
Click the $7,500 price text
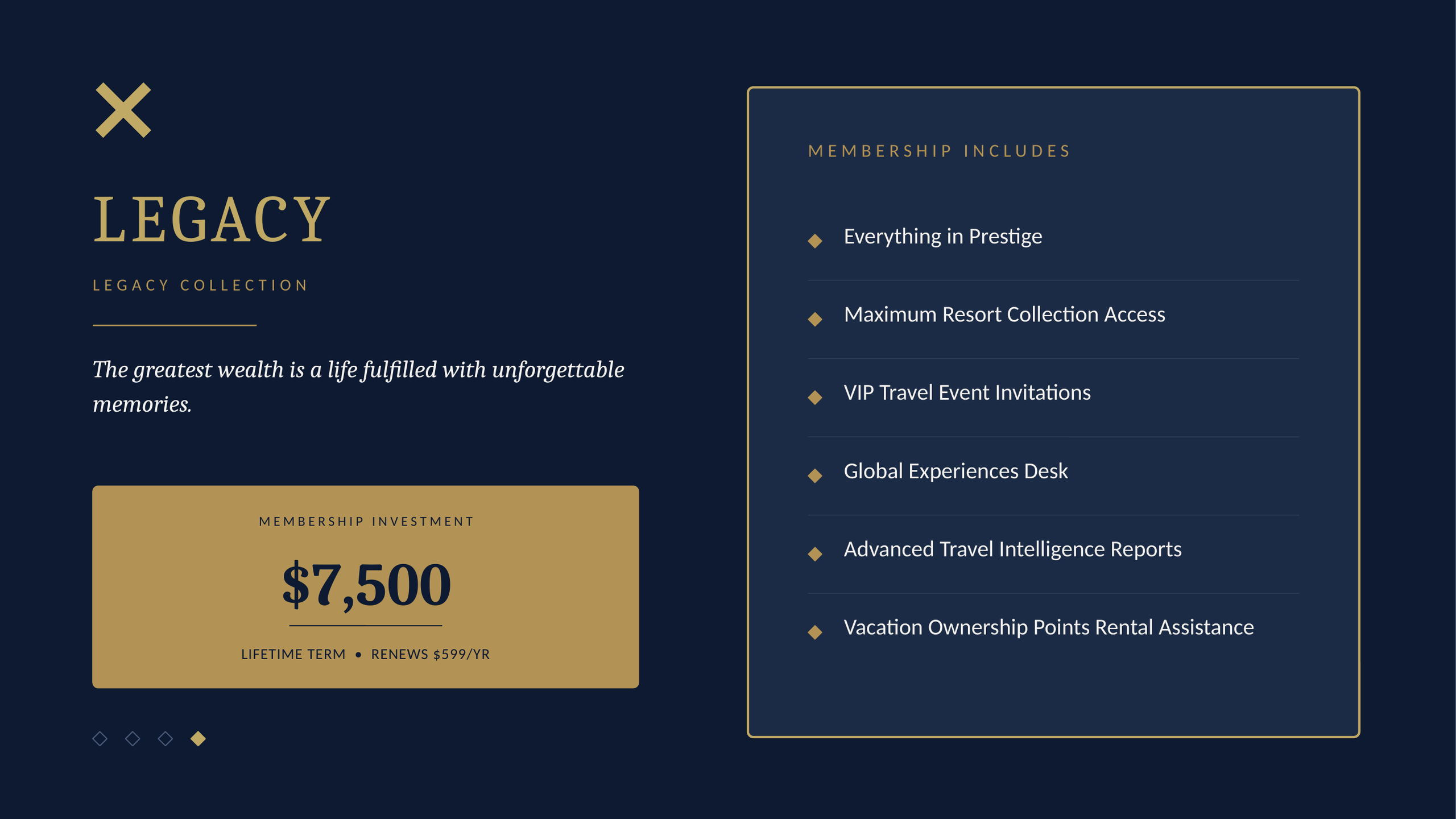click(366, 585)
